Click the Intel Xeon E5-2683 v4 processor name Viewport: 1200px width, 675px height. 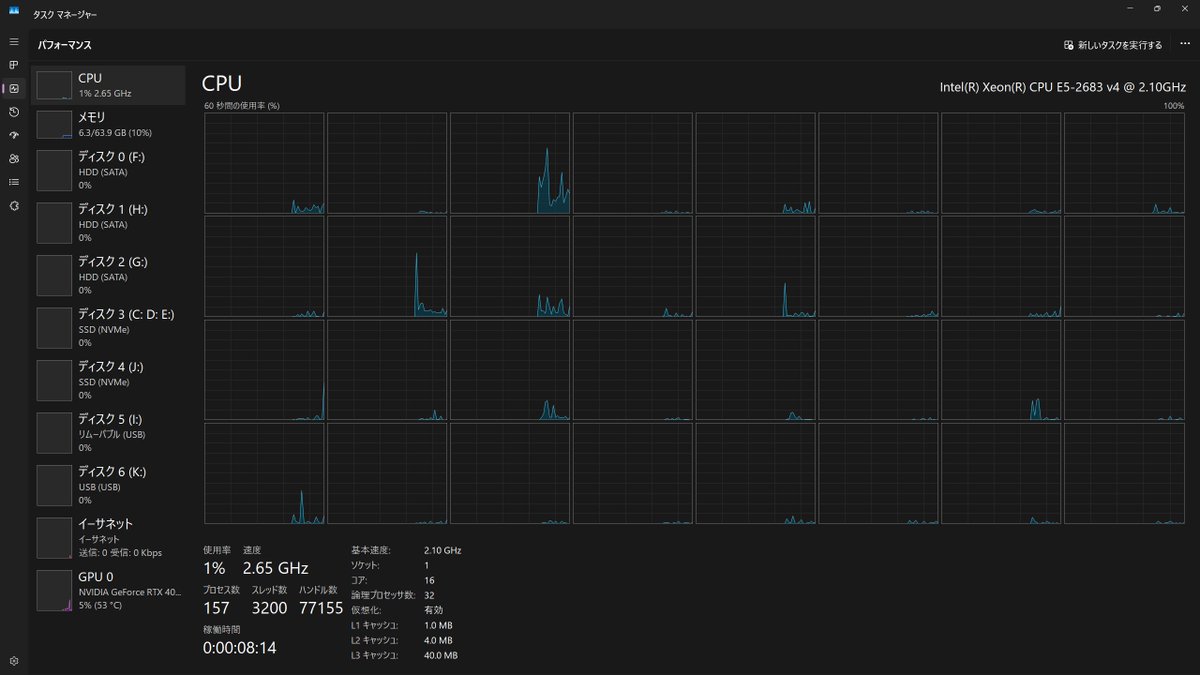1062,87
